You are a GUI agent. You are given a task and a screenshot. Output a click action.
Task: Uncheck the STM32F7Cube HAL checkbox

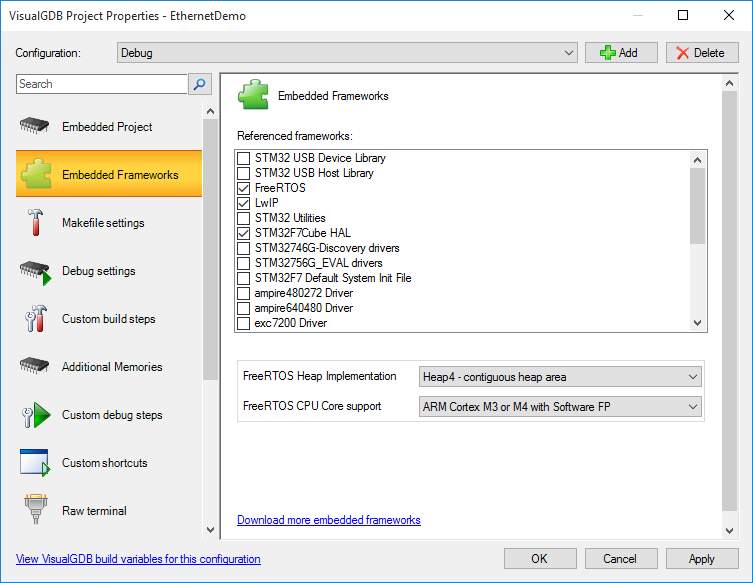click(243, 233)
